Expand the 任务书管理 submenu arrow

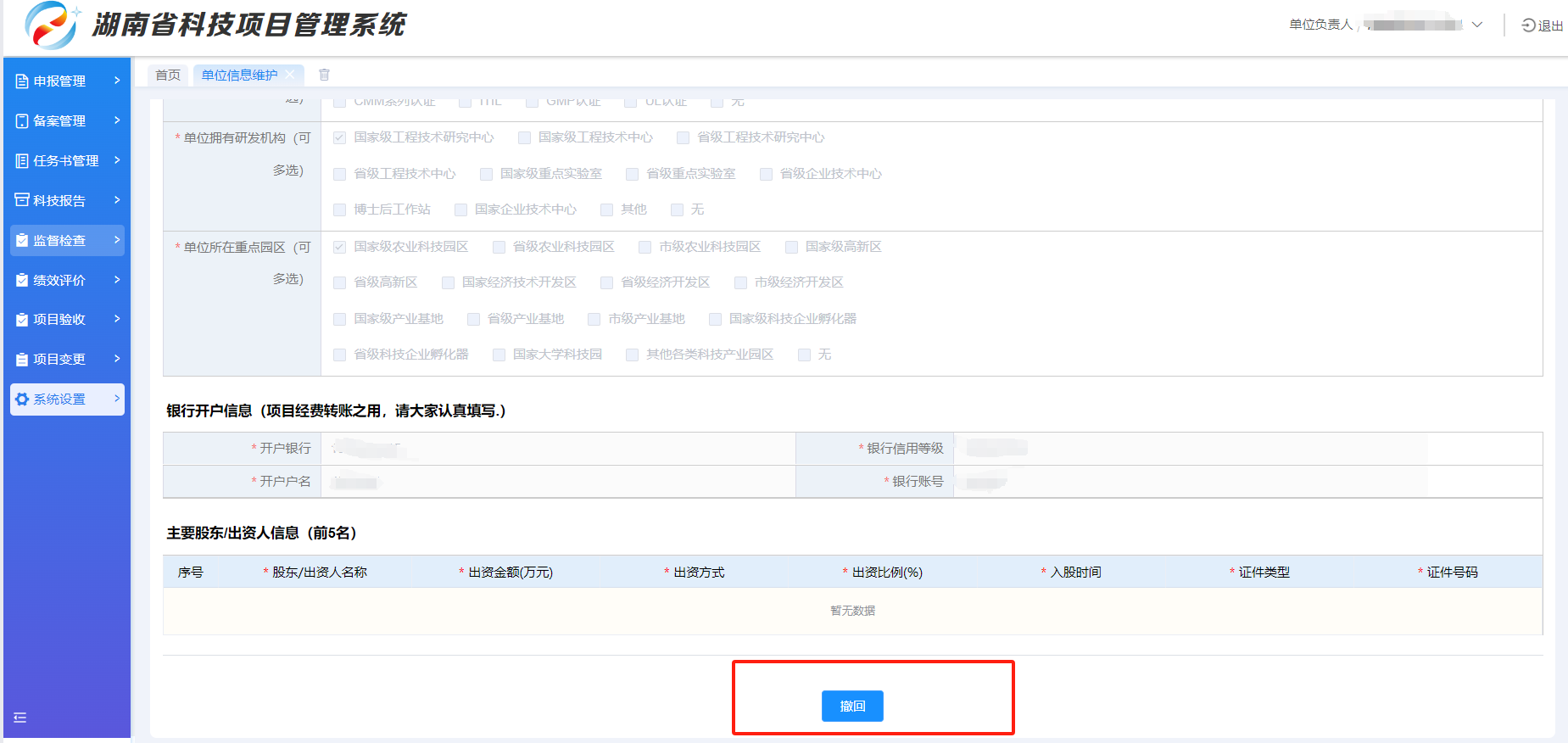(117, 160)
